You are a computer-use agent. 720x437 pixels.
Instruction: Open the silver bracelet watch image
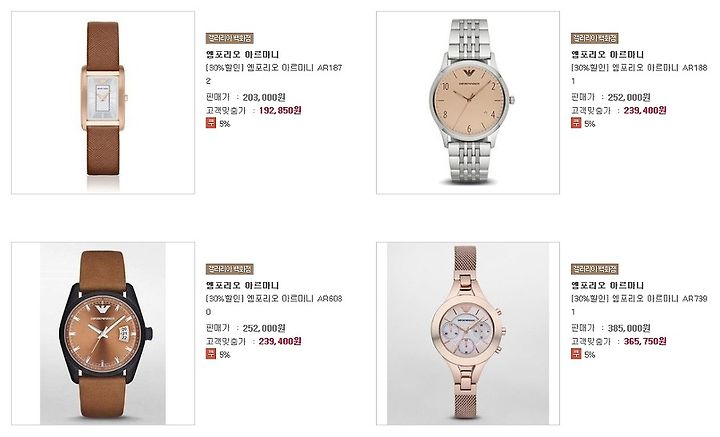(468, 103)
